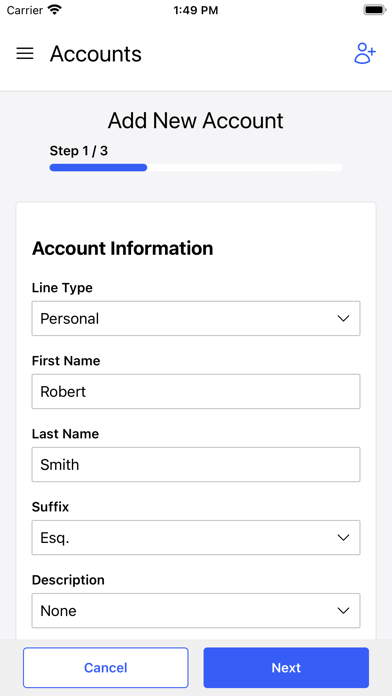Click the Step 1/3 progress bar
Image resolution: width=392 pixels, height=696 pixels.
196,167
